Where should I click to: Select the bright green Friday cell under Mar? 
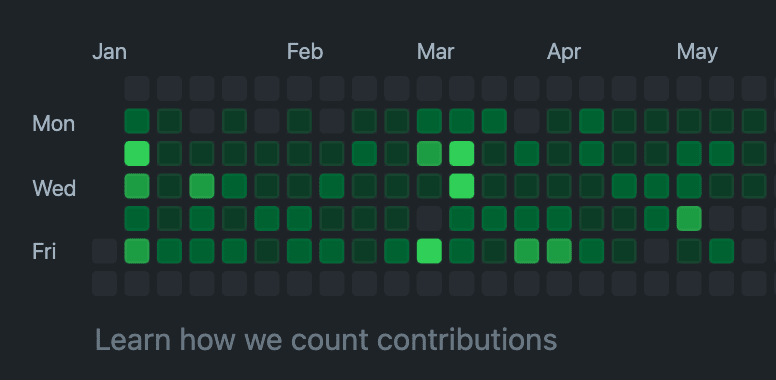coord(429,251)
